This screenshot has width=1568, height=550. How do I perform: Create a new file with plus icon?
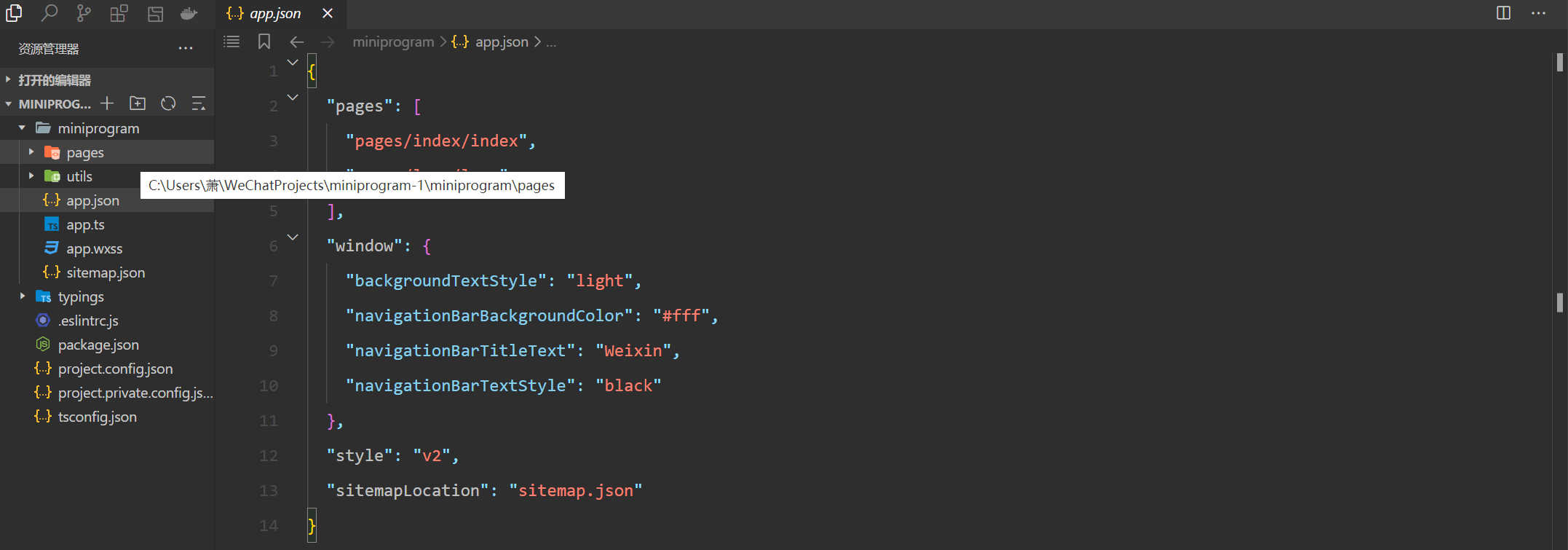[107, 103]
